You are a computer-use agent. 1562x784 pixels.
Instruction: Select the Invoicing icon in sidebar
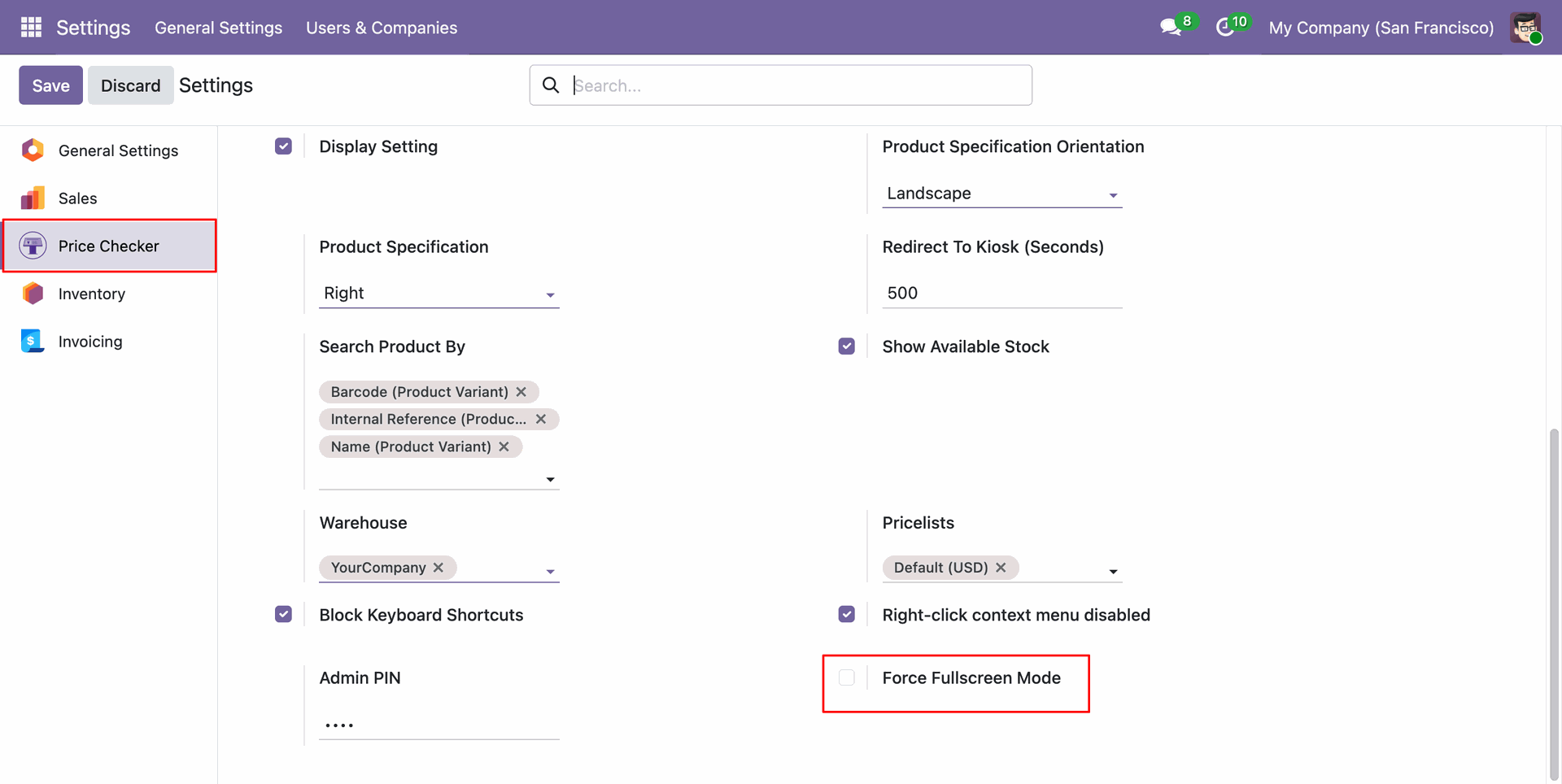click(33, 342)
